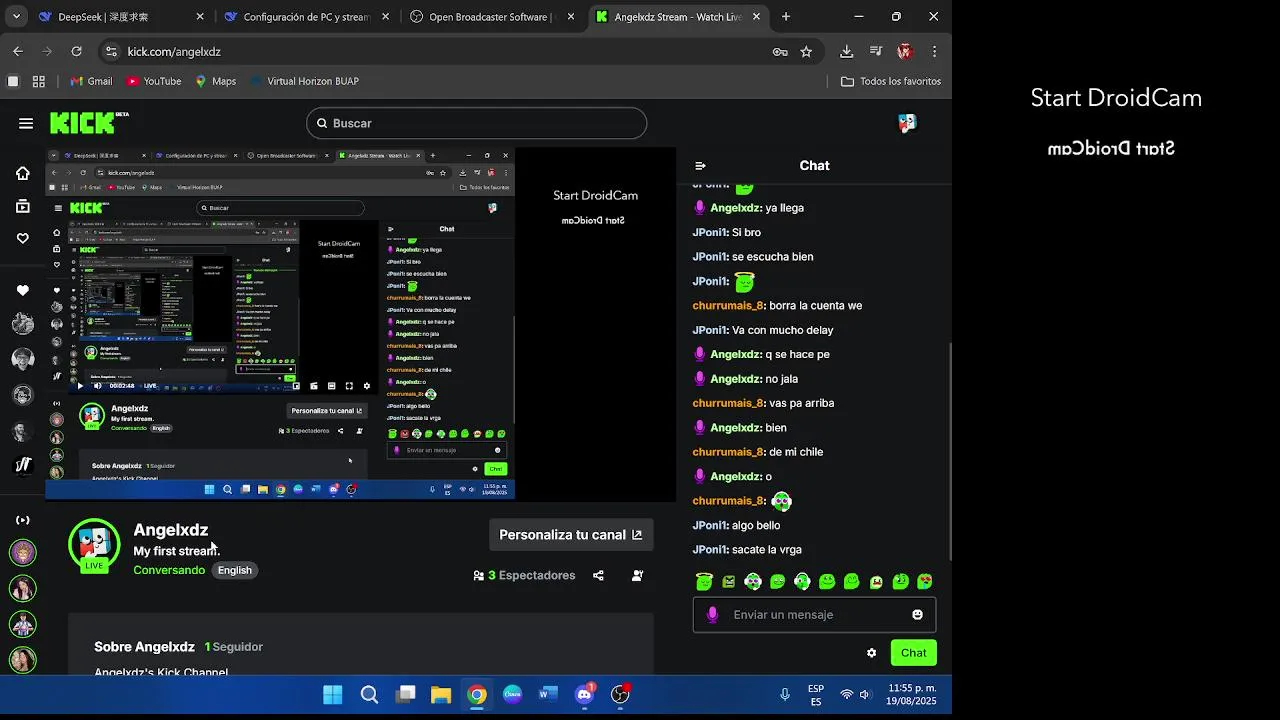
Task: Click the share icon next to Espectadores
Action: pyautogui.click(x=598, y=576)
